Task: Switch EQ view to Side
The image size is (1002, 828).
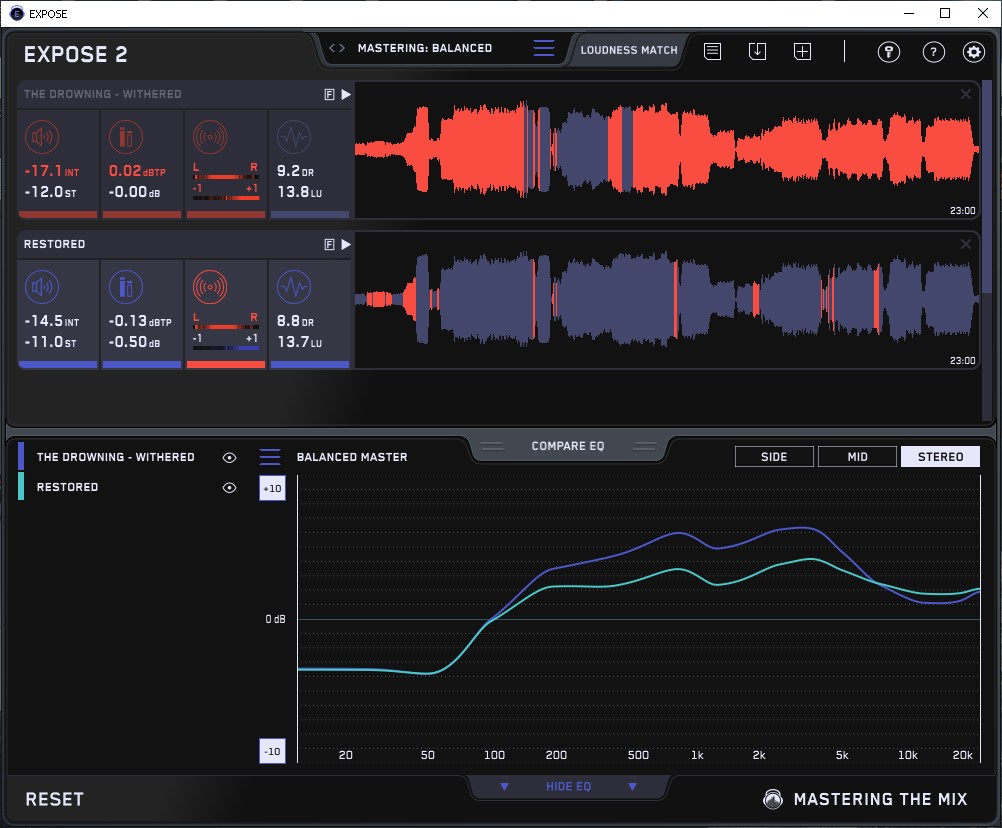Action: [774, 457]
